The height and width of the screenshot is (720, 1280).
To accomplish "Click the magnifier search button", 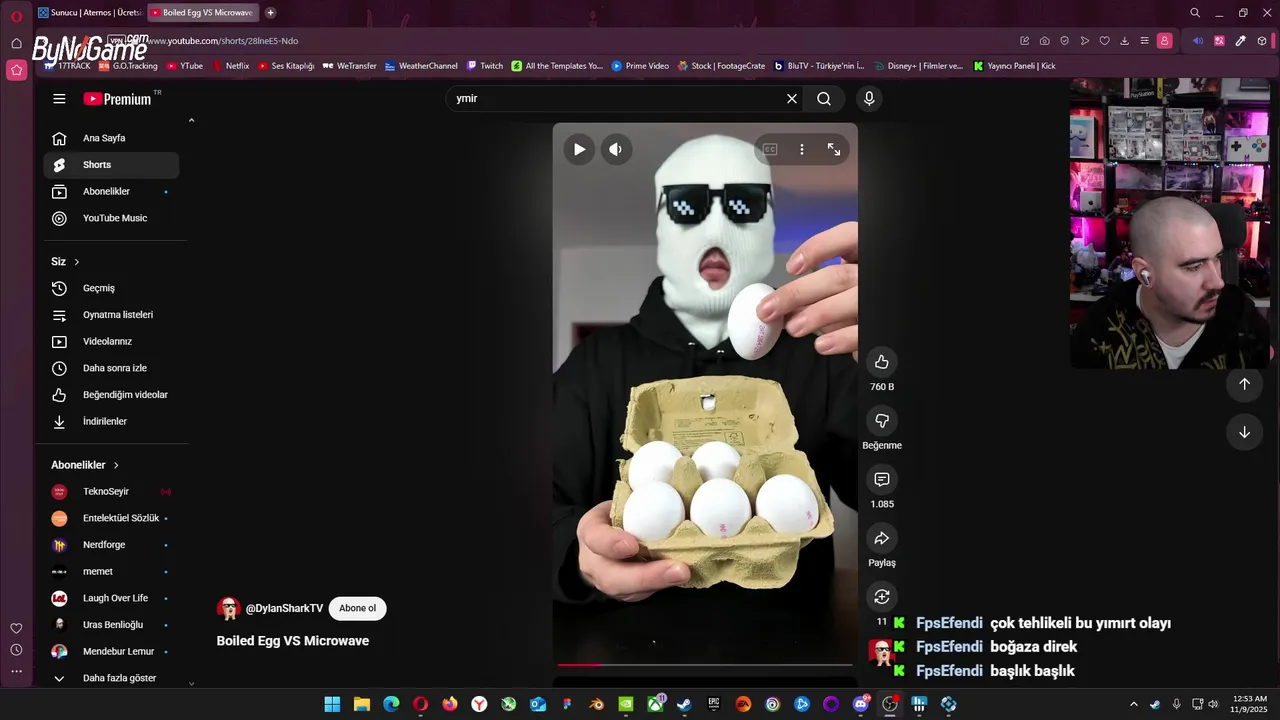I will tap(824, 99).
